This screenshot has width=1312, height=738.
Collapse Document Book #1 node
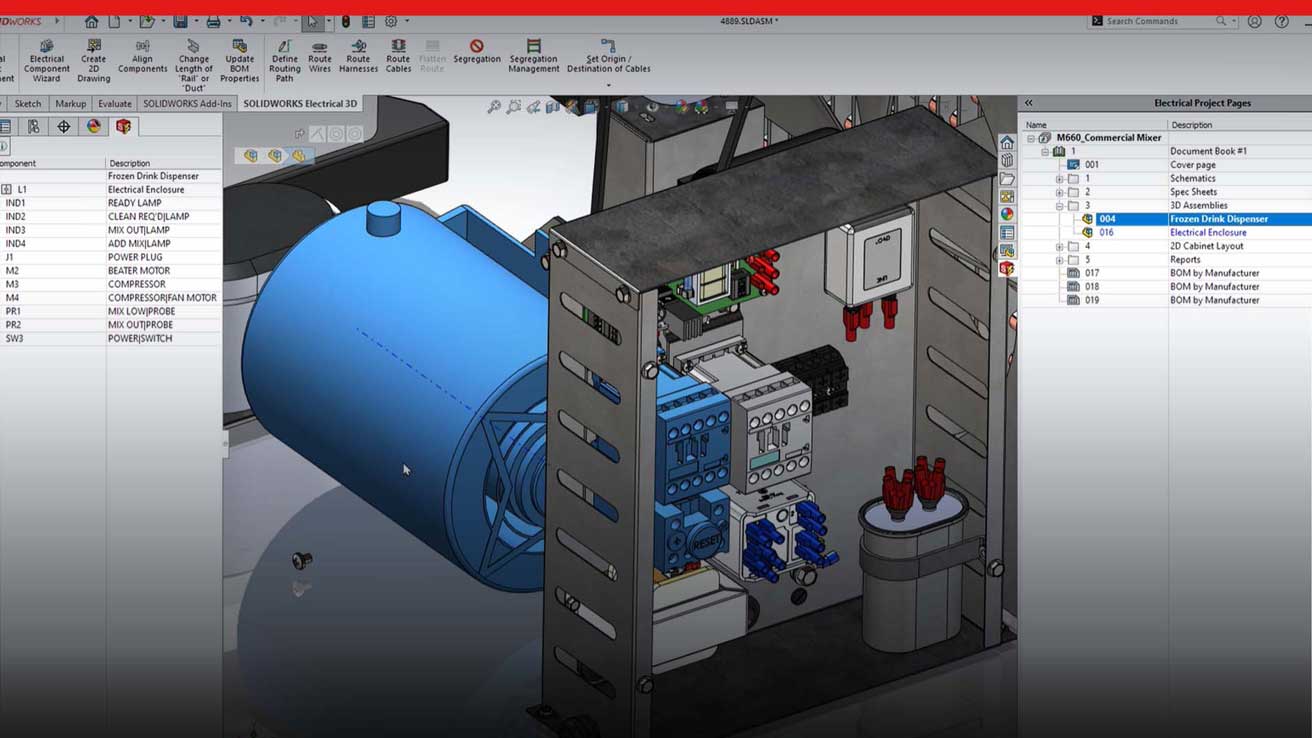[x=1045, y=152]
